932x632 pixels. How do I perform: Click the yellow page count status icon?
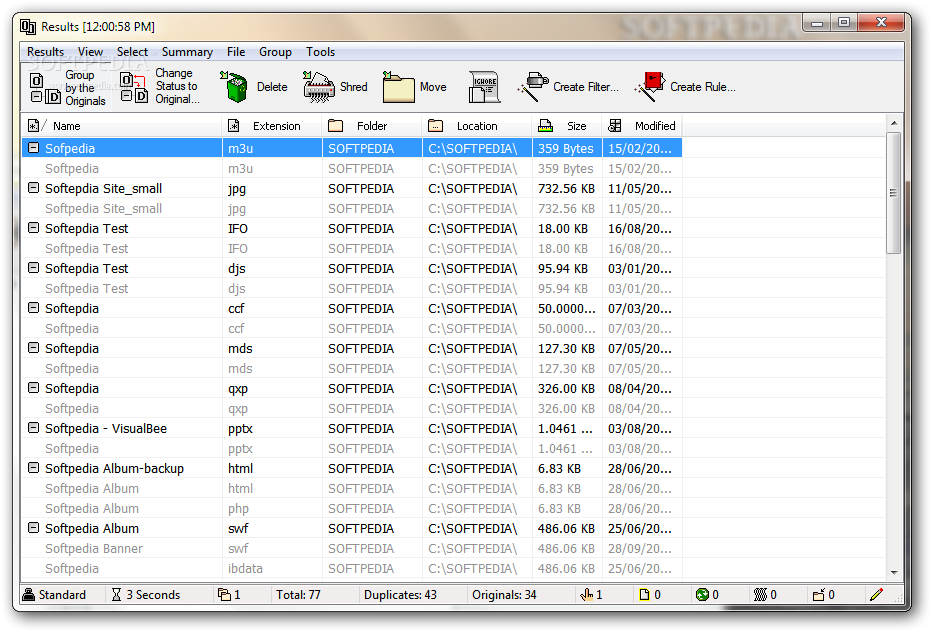(x=644, y=595)
